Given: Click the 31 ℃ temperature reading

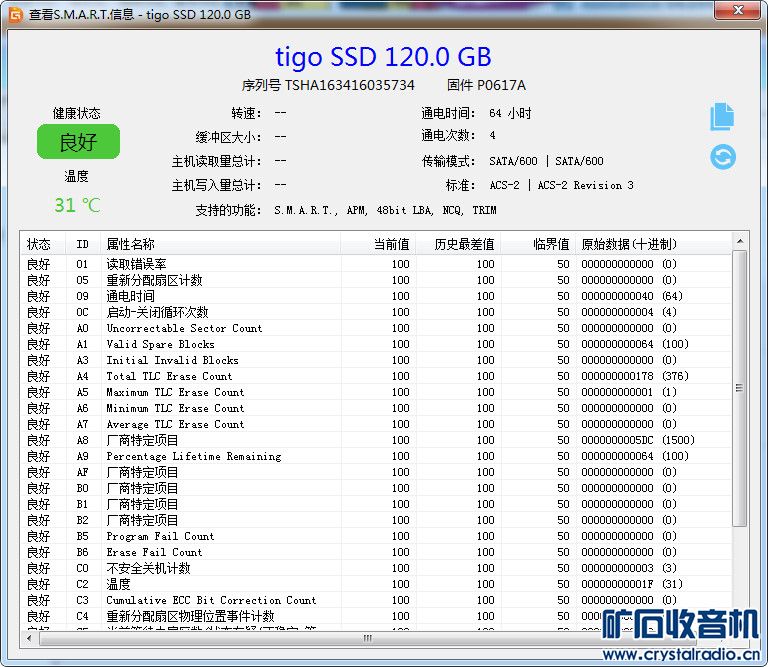Looking at the screenshot, I should pos(77,205).
